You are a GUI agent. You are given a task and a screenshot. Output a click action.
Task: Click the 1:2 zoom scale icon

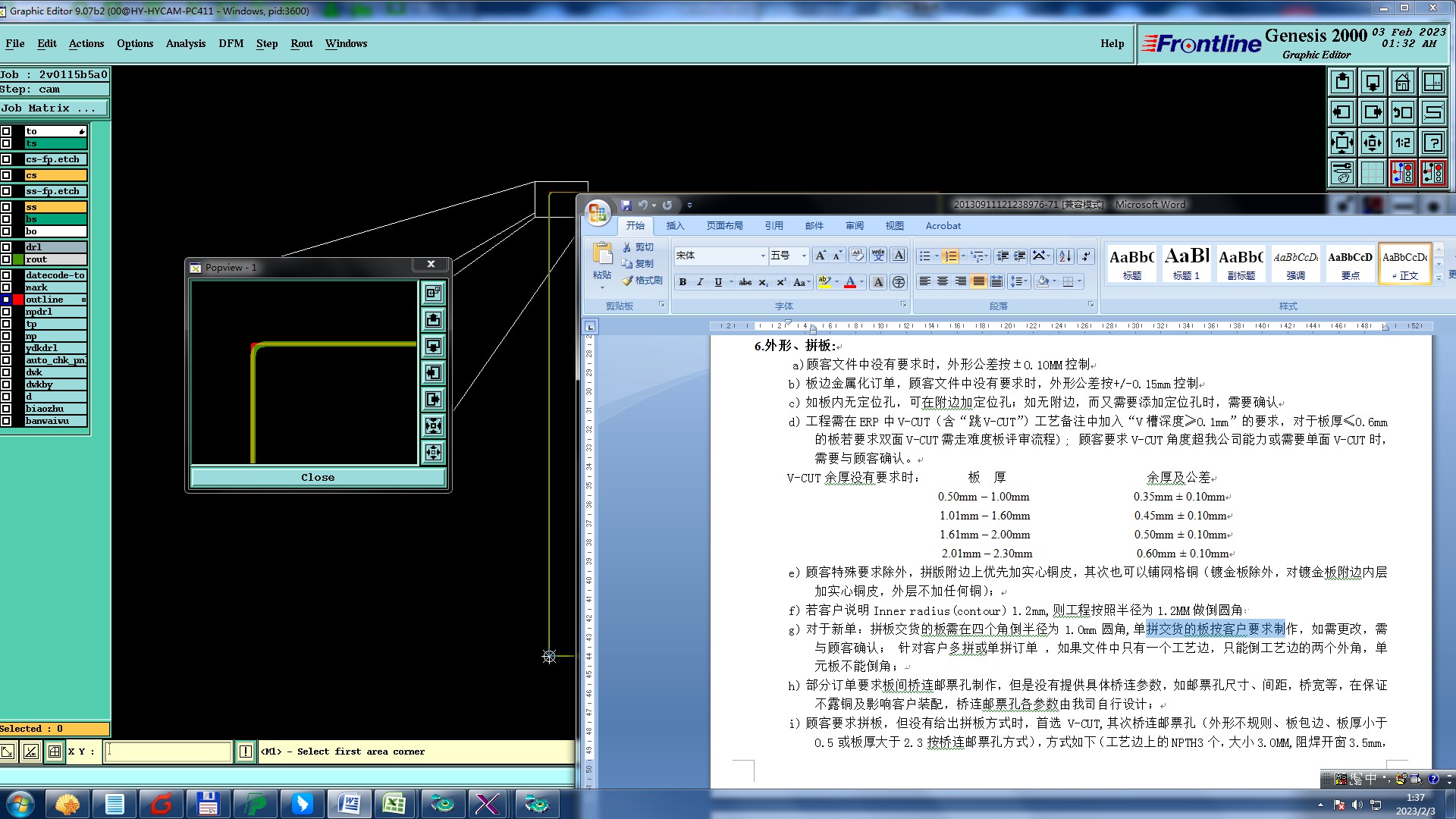click(x=1402, y=143)
